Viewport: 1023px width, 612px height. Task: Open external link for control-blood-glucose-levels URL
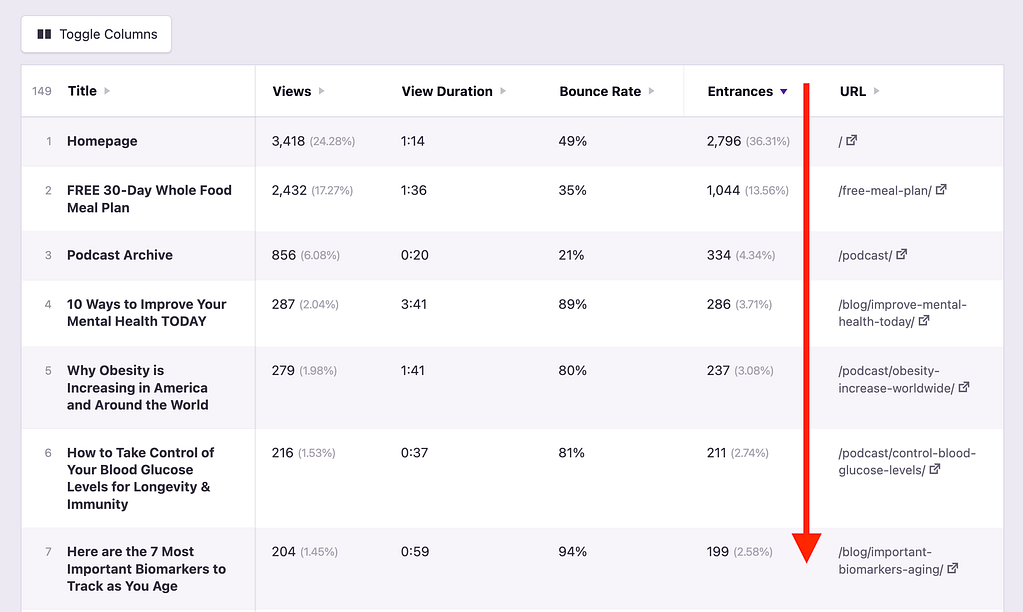coord(934,470)
